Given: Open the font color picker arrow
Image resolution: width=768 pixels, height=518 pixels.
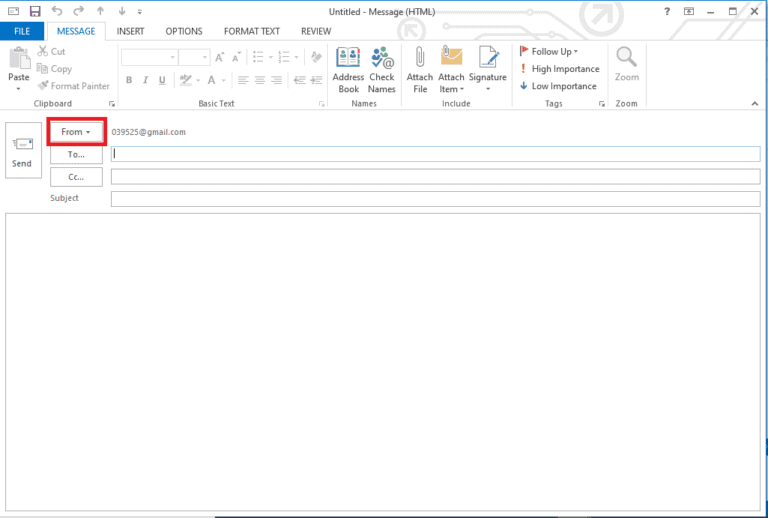Looking at the screenshot, I should (x=223, y=80).
